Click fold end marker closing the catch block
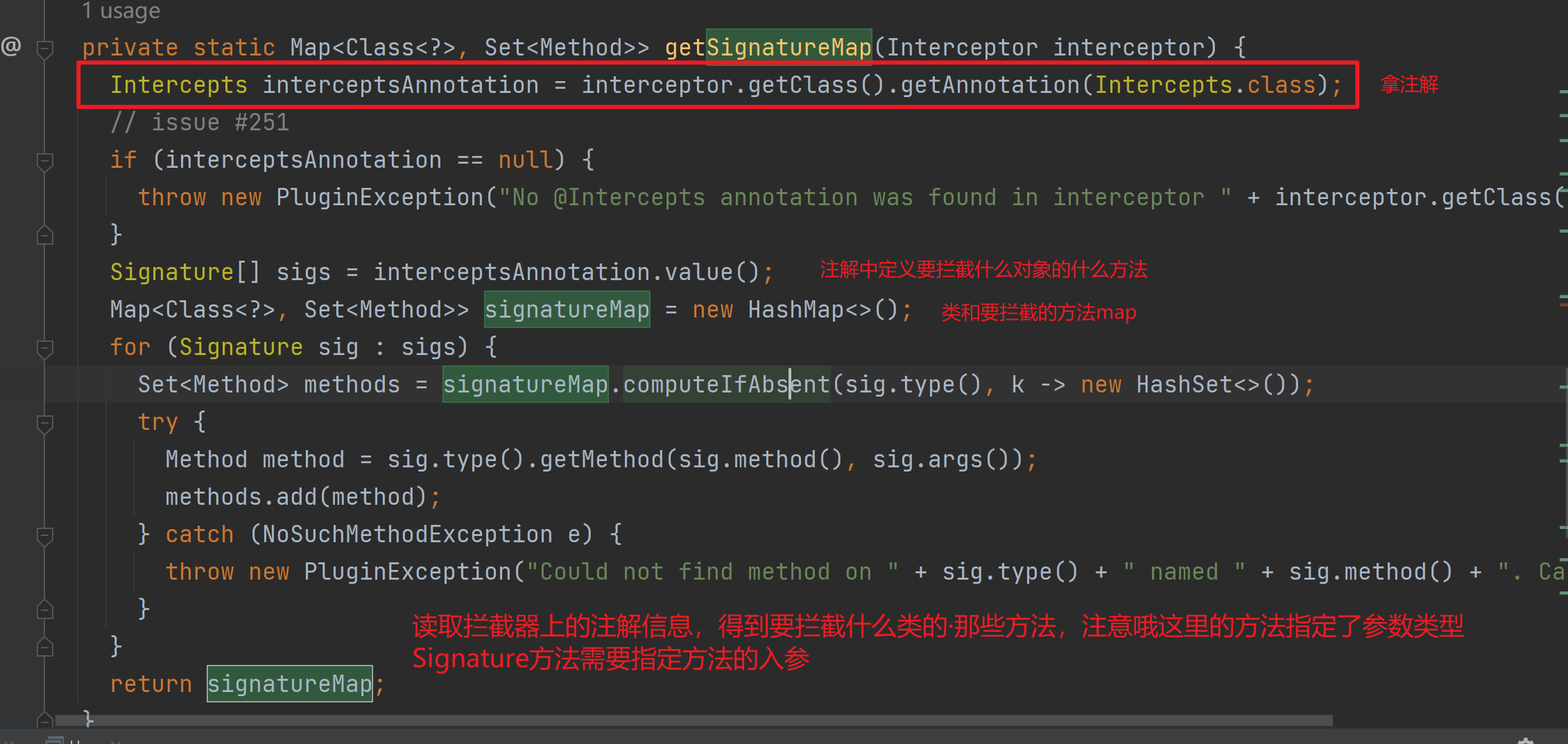Viewport: 1568px width, 744px height. tap(45, 609)
